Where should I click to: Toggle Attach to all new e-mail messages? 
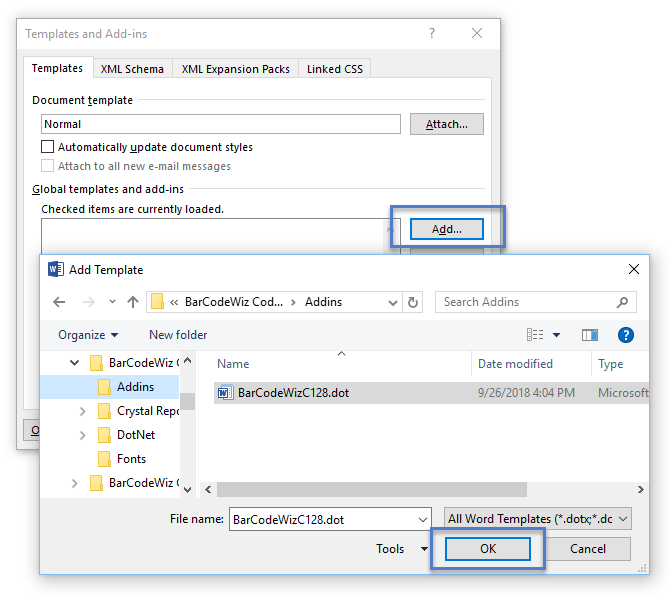pos(47,165)
